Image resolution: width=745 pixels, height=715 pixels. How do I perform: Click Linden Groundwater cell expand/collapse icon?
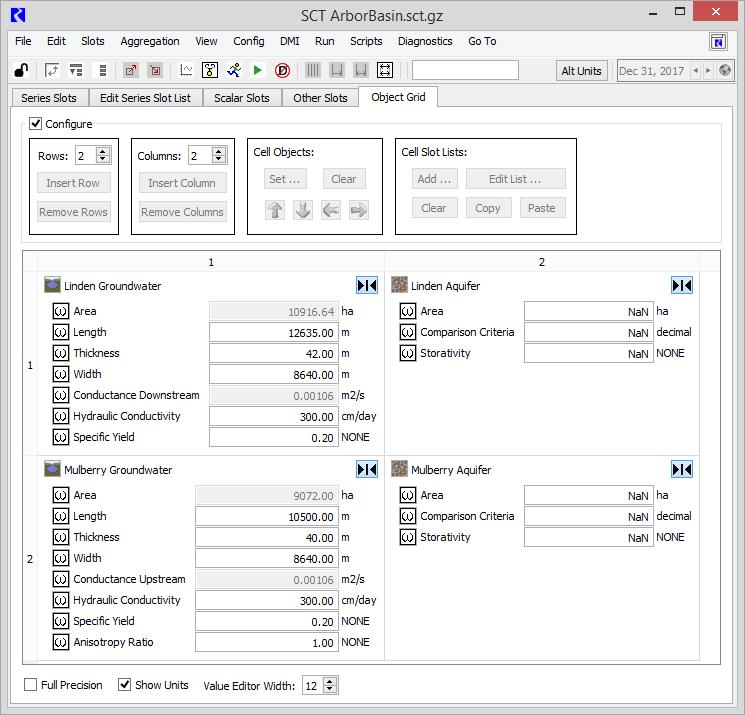pyautogui.click(x=367, y=286)
